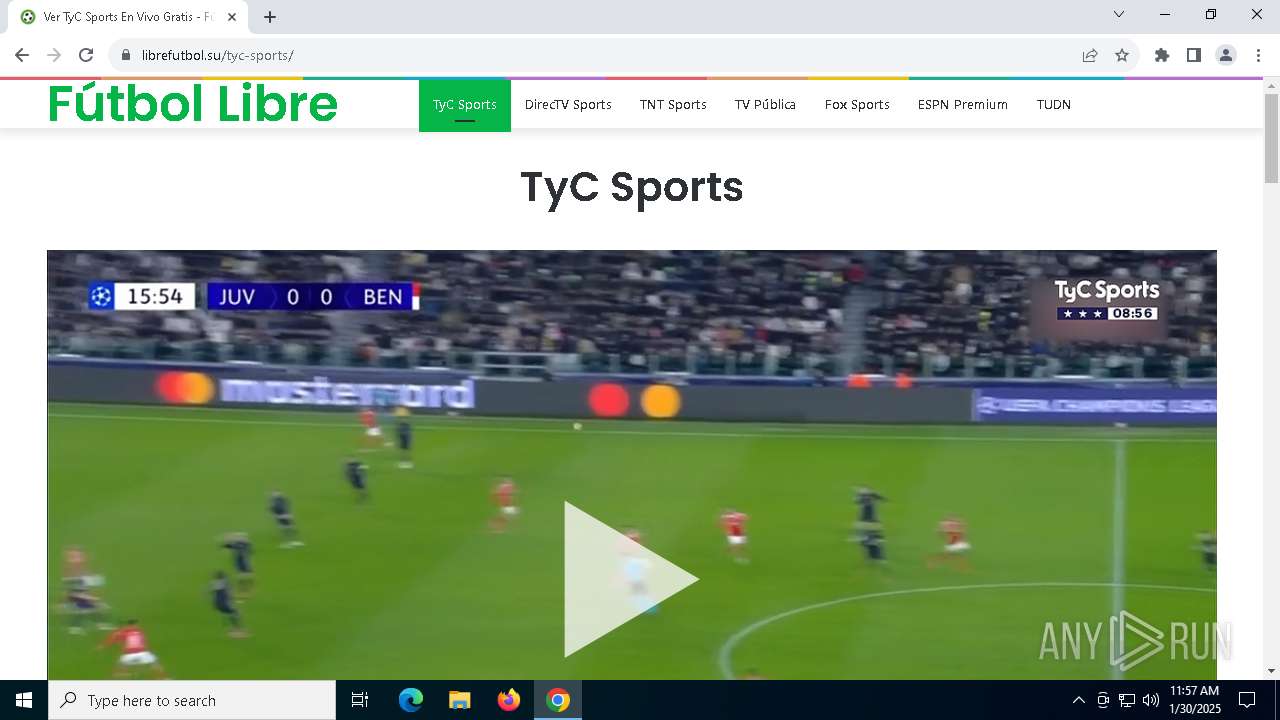Click the share page icon
The image size is (1280, 720).
pyautogui.click(x=1090, y=55)
